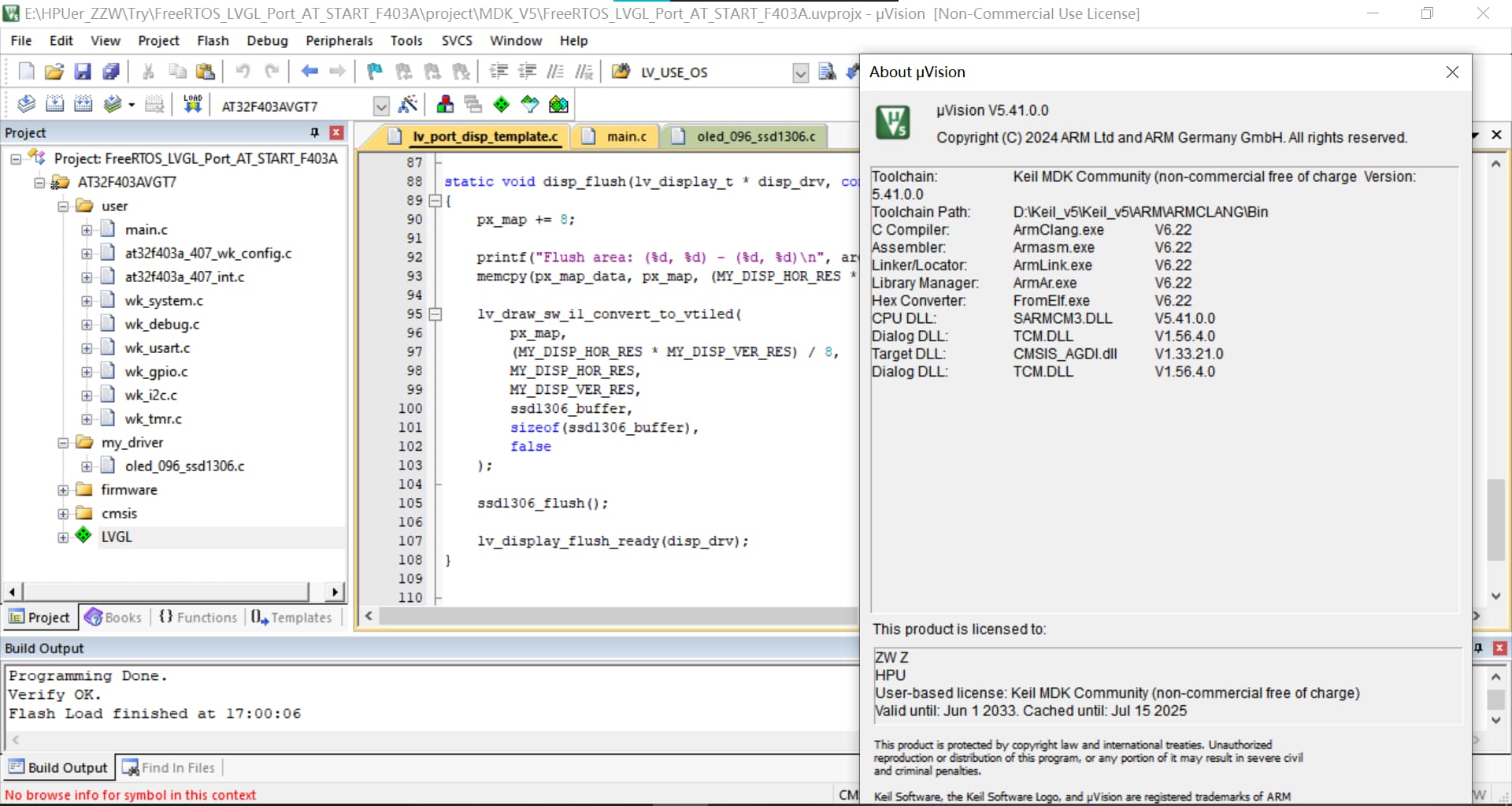This screenshot has width=1512, height=806.
Task: Switch to Functions panel tab
Action: pos(198,617)
